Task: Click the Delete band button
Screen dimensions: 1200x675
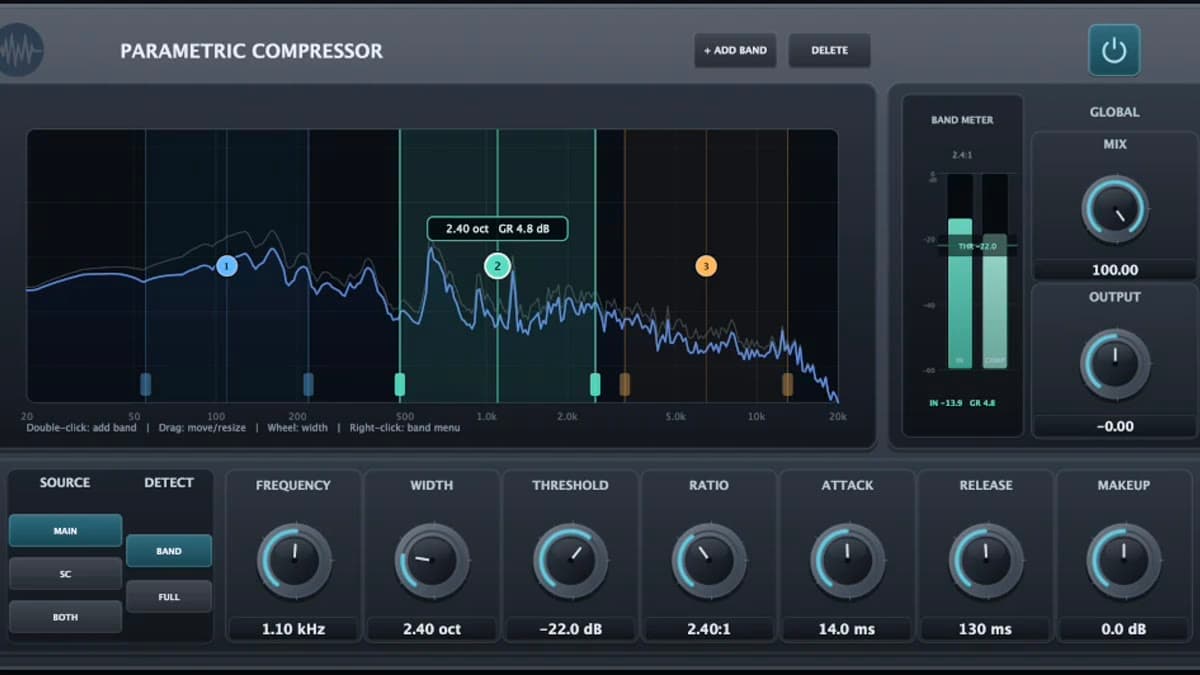Action: [829, 50]
